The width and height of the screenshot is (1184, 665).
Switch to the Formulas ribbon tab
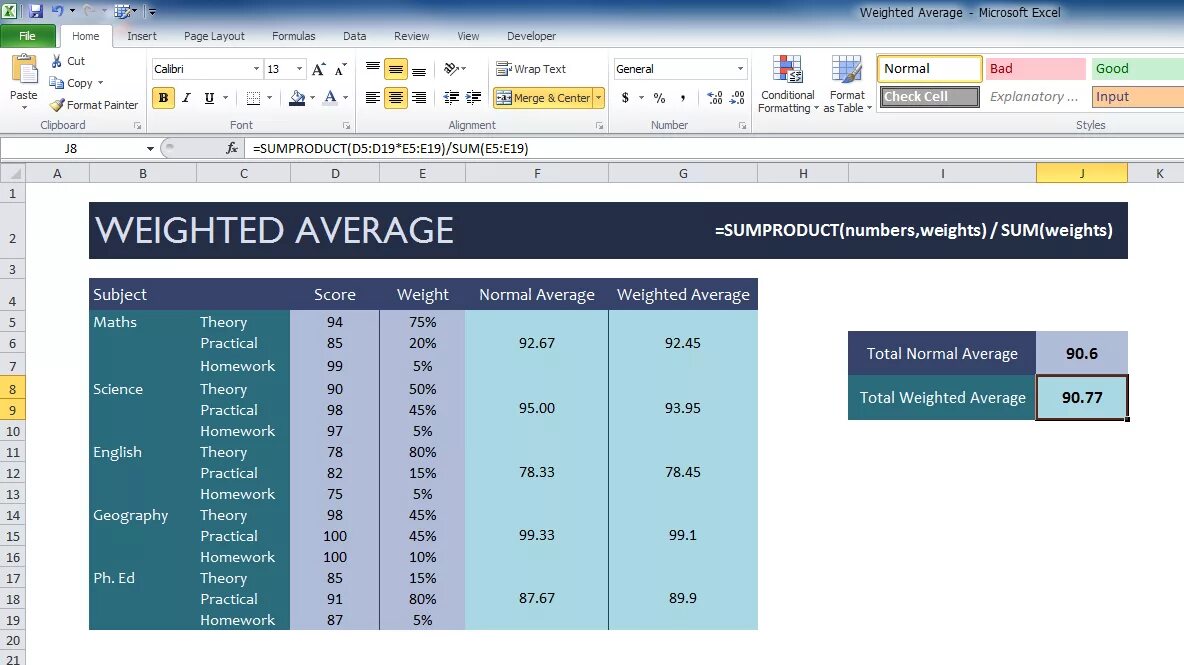coord(293,35)
